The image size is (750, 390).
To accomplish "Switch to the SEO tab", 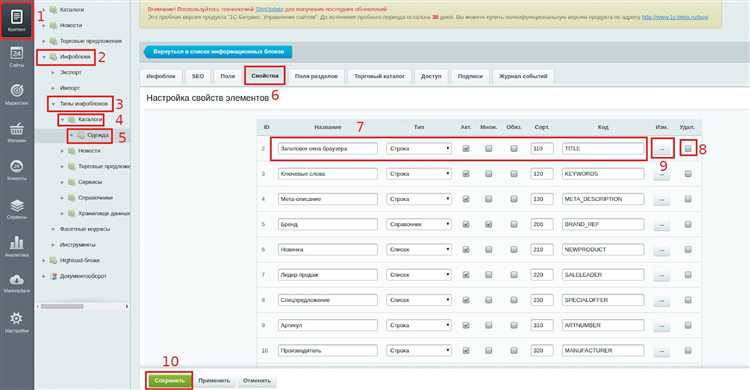I will click(198, 76).
